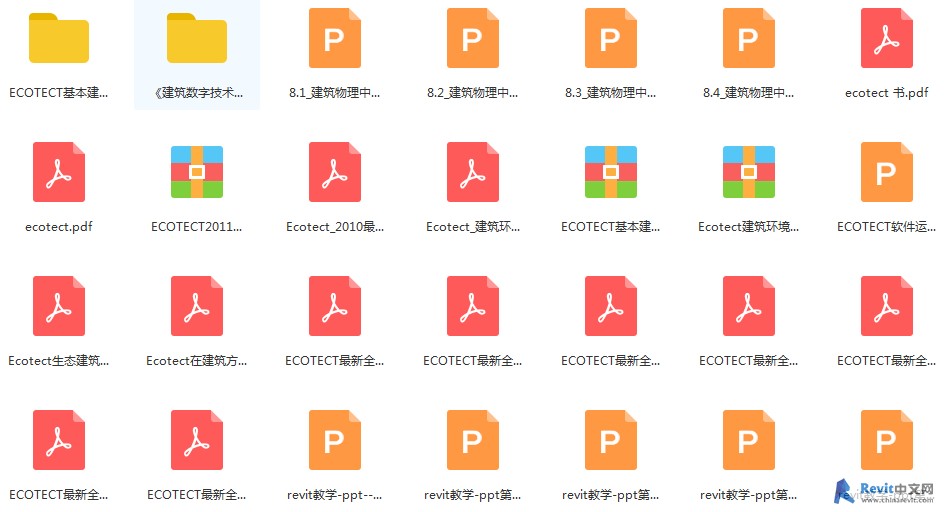The width and height of the screenshot is (944, 512).
Task: Click the ecotect.pdf PDF icon
Action: (59, 172)
